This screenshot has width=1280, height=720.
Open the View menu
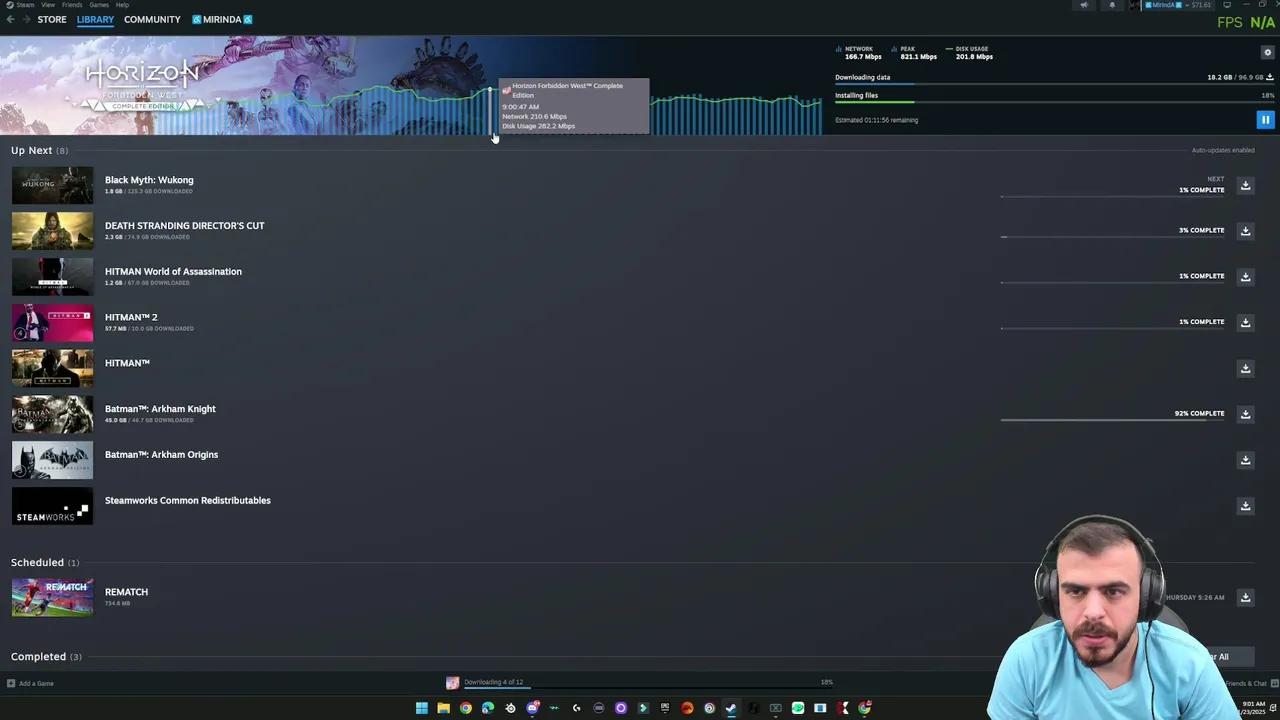click(48, 5)
